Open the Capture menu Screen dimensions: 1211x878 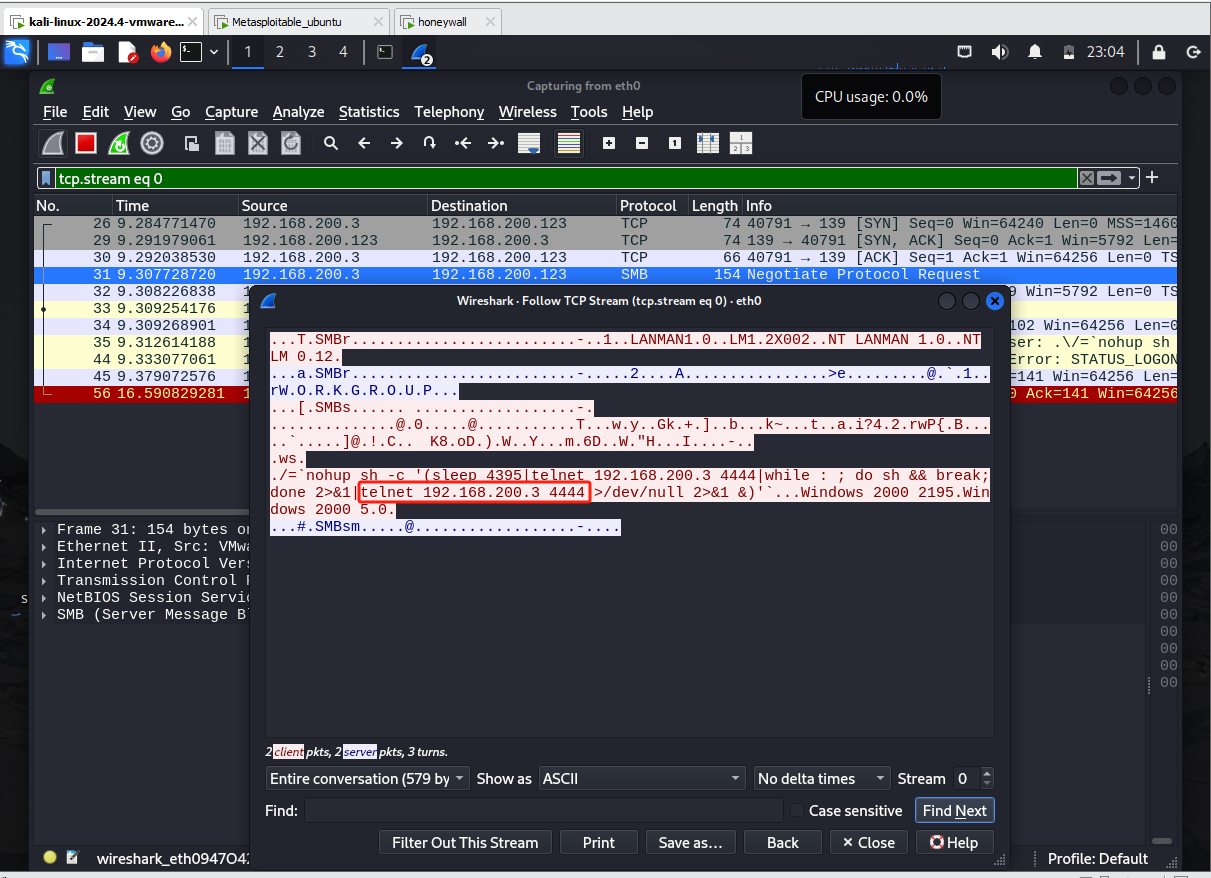point(231,112)
